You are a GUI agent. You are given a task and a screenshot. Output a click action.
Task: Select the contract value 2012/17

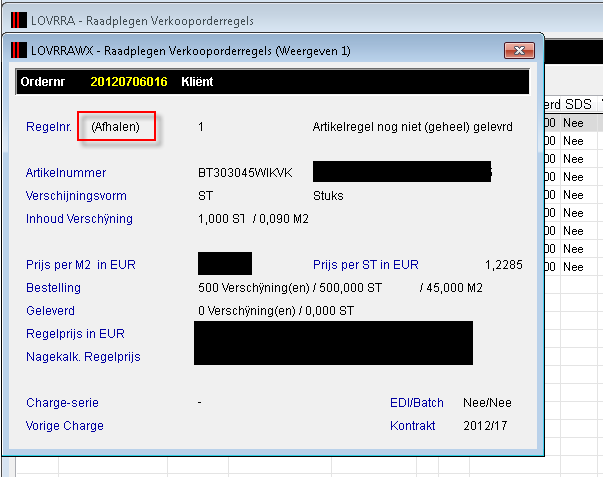485,426
